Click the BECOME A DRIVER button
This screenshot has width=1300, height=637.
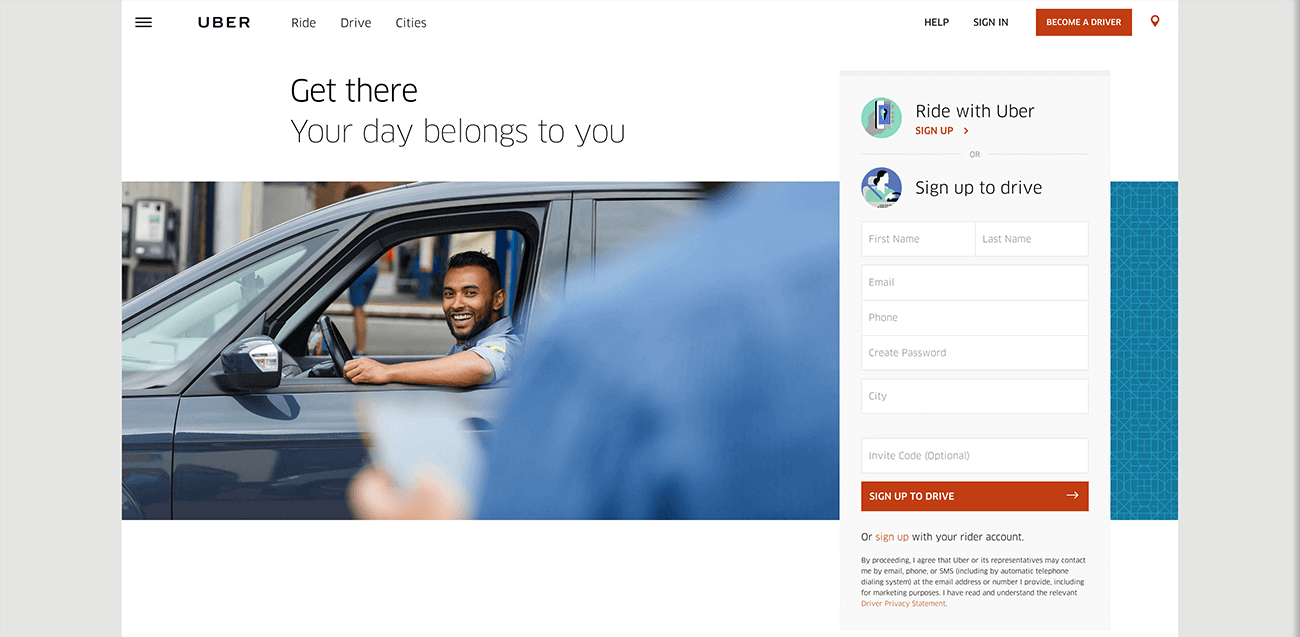(1084, 22)
